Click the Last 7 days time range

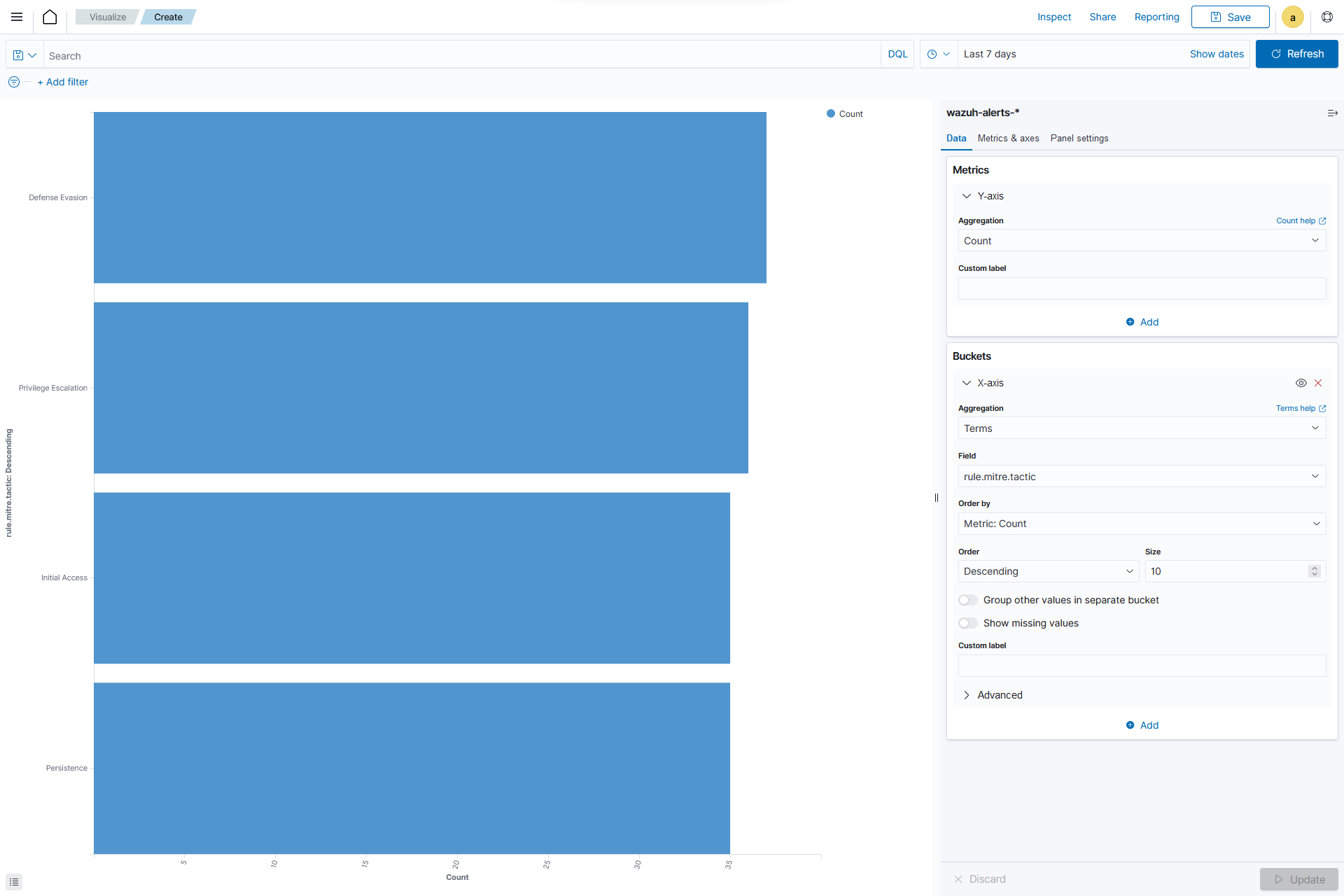990,54
